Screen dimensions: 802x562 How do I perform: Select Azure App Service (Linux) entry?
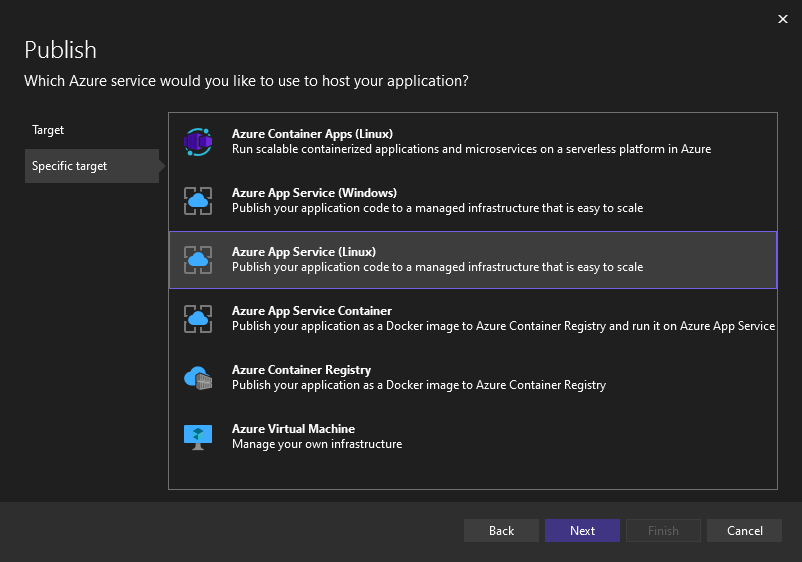pos(304,252)
